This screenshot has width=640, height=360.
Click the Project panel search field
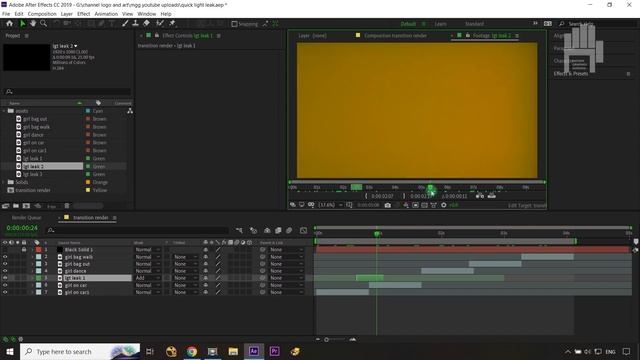pos(67,92)
